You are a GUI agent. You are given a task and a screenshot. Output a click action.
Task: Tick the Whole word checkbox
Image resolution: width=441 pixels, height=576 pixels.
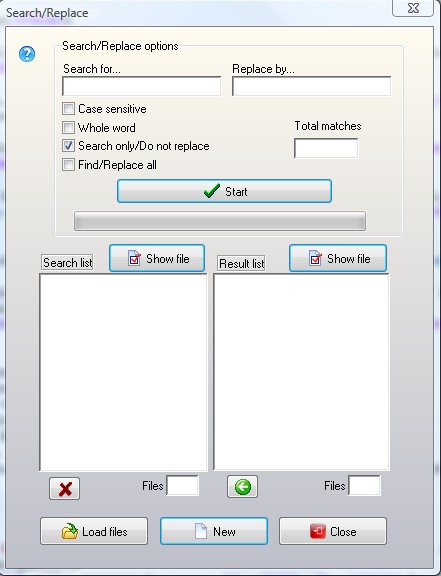pos(68,127)
